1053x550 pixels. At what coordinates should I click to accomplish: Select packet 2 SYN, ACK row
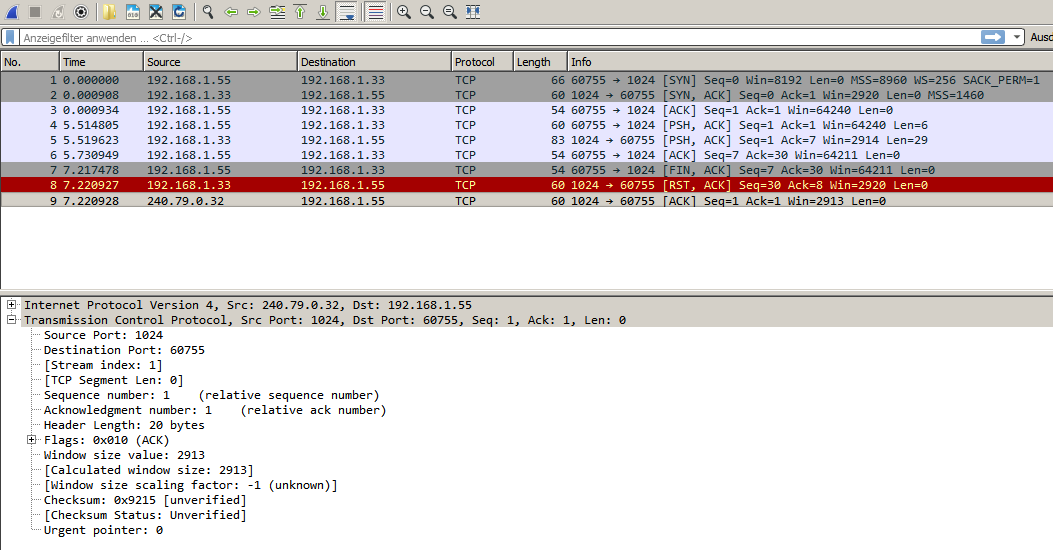point(526,95)
